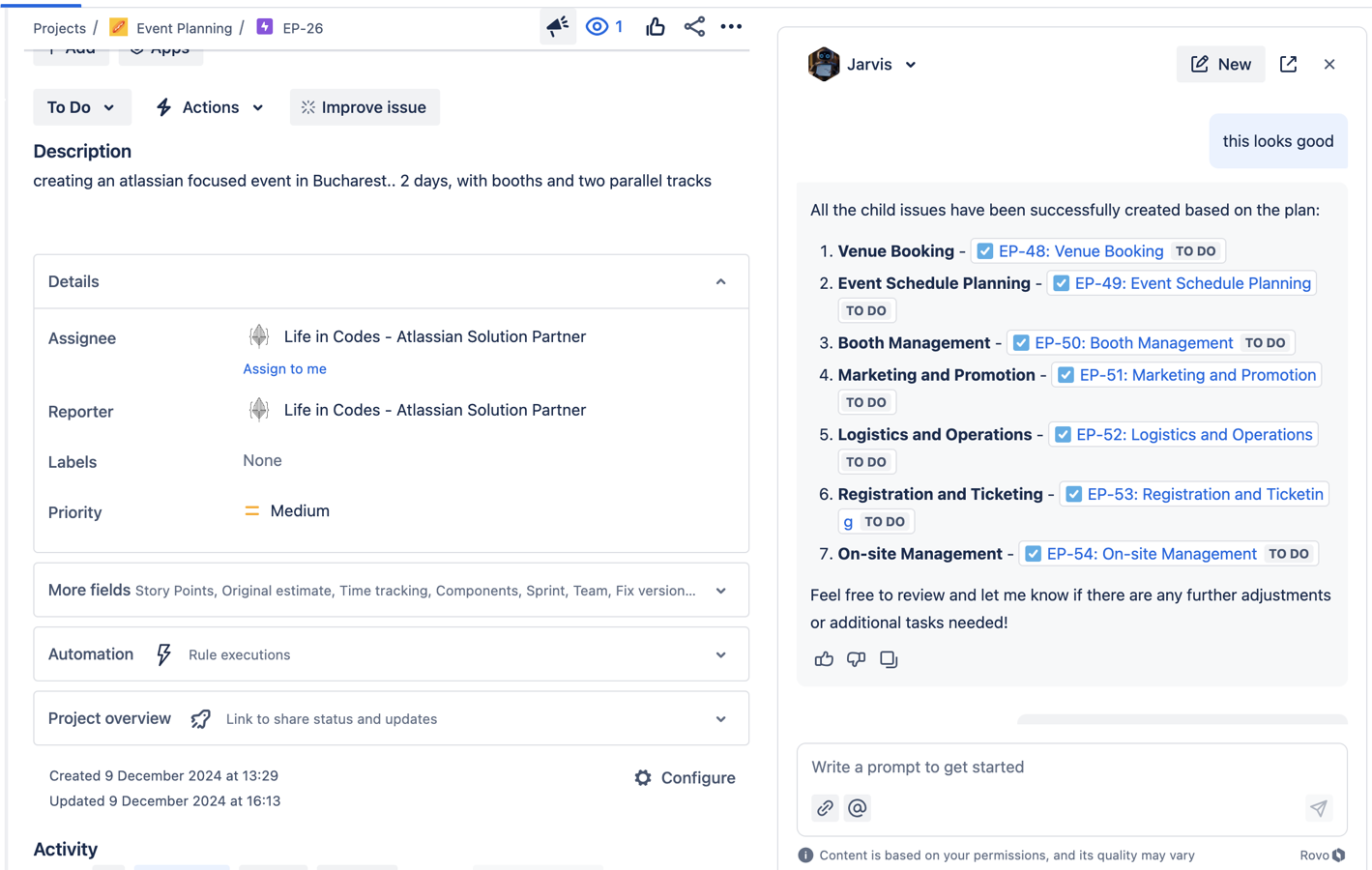This screenshot has height=870, width=1372.
Task: Open the To Do status dropdown
Action: point(81,107)
